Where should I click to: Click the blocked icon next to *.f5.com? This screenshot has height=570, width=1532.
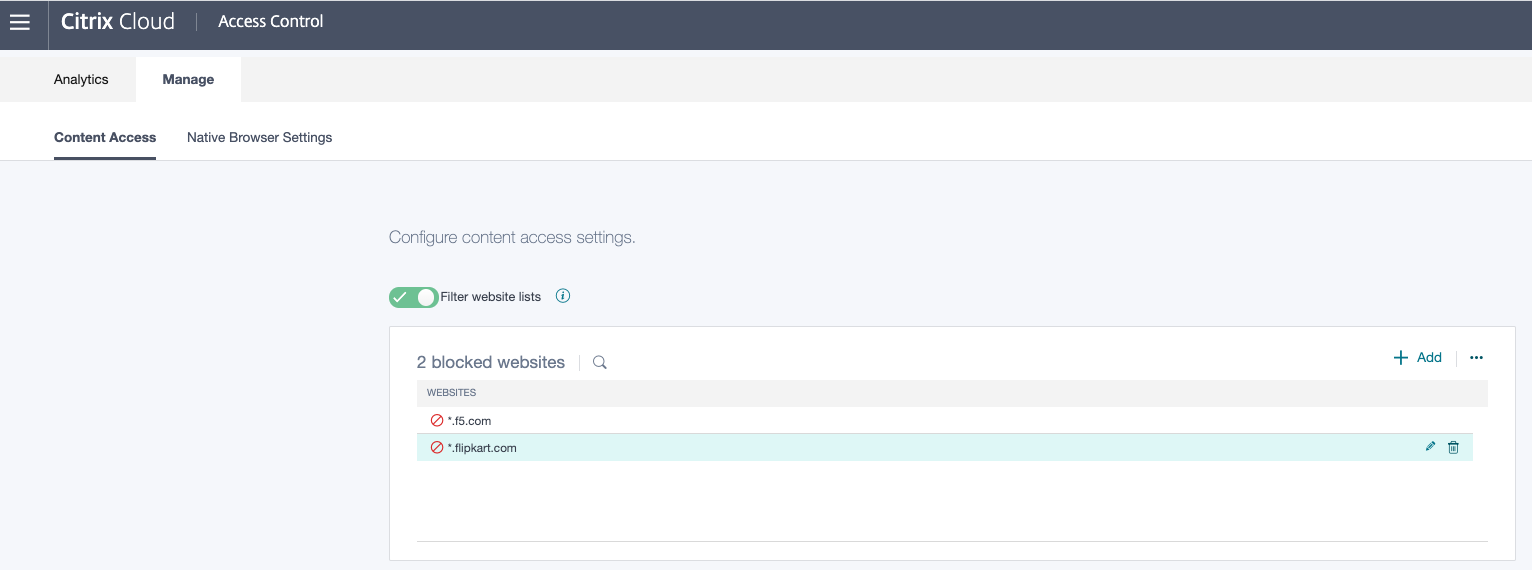pos(437,421)
